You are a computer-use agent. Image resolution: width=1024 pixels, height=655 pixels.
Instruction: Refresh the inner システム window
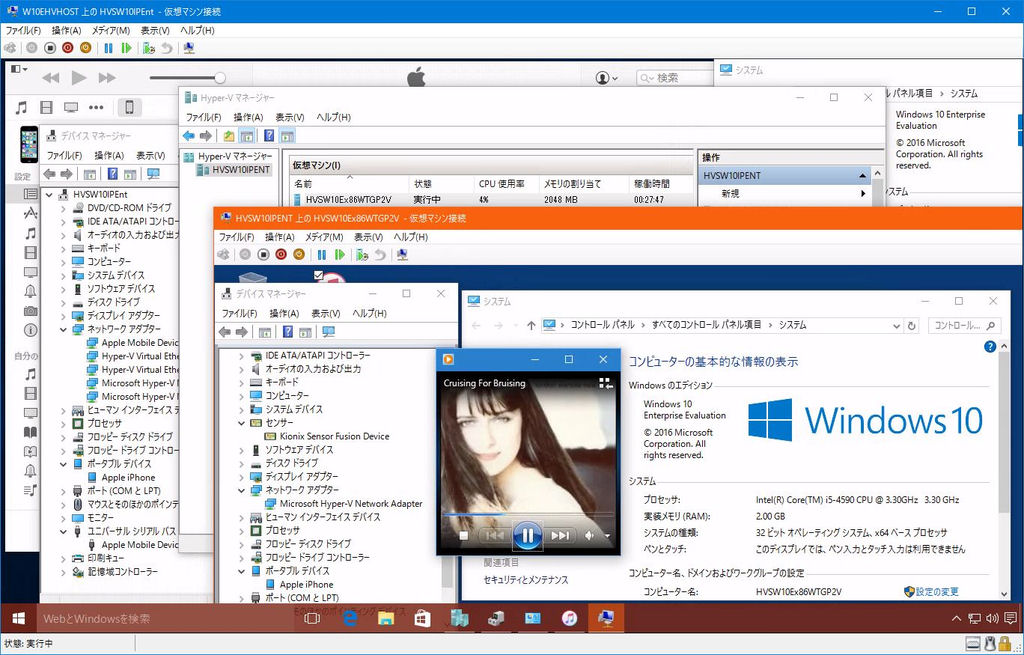912,325
